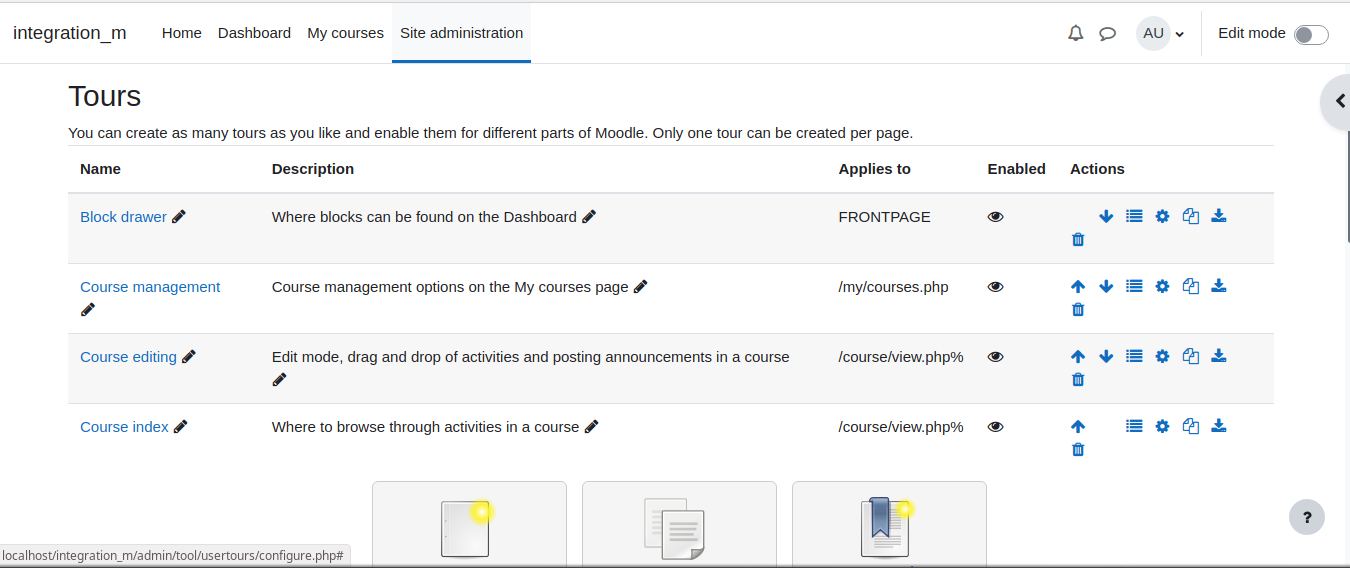
Task: Move the Block drawer tour down
Action: [1106, 216]
